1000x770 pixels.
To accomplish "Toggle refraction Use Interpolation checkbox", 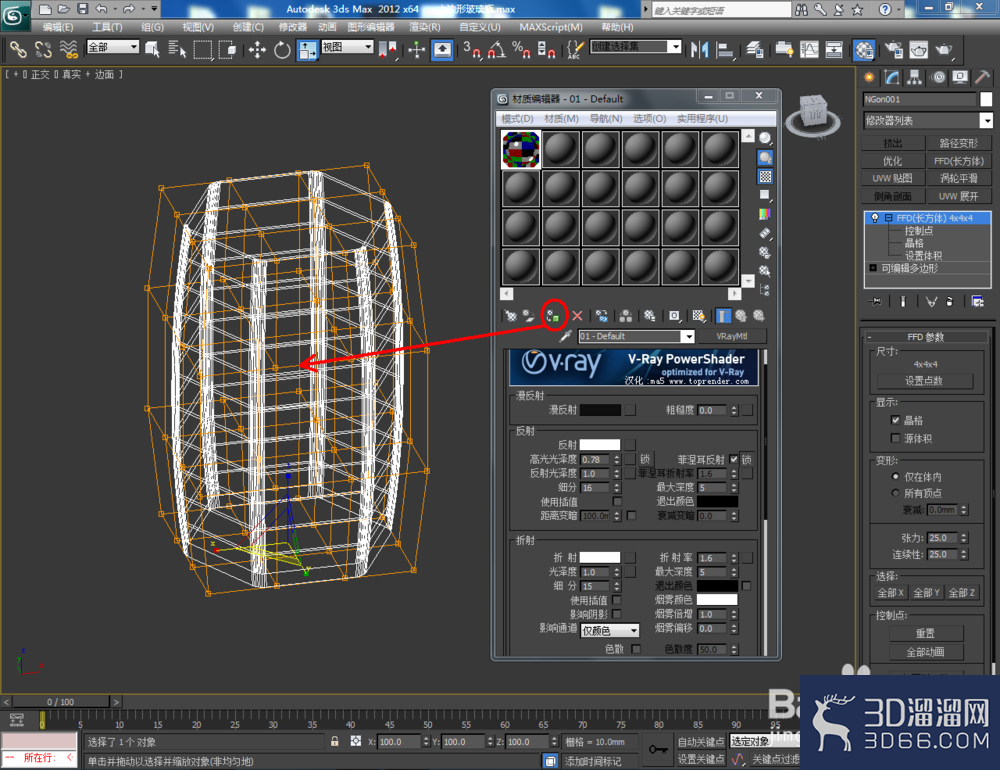I will coord(617,600).
